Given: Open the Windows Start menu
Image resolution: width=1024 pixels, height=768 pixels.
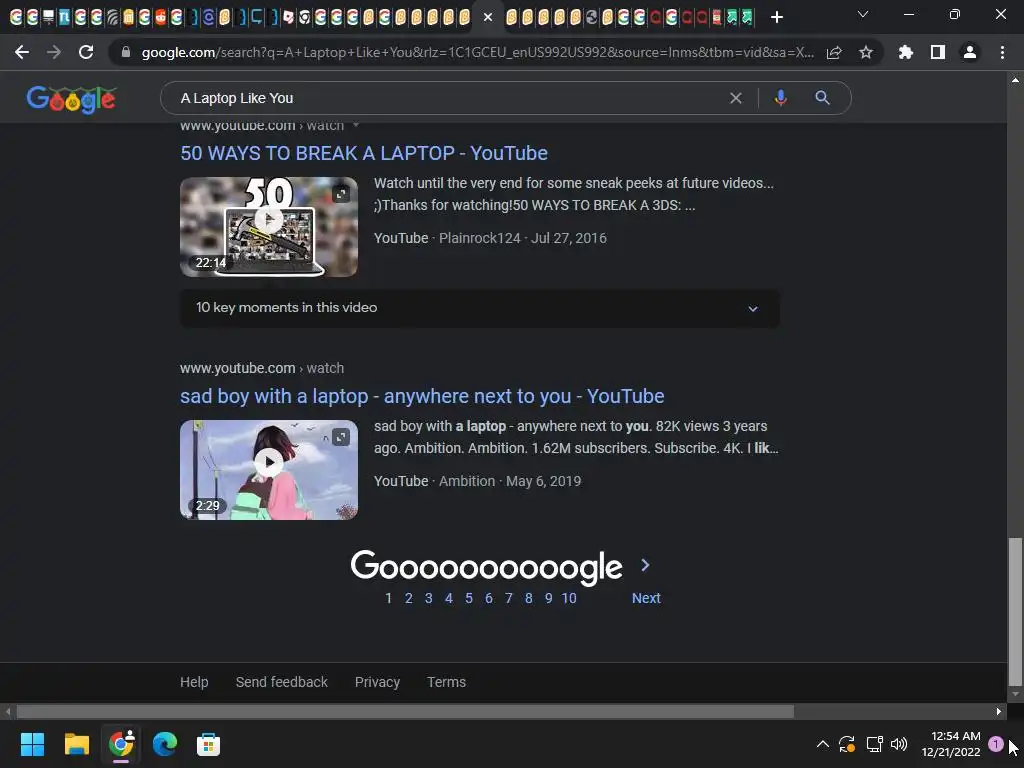Looking at the screenshot, I should click(32, 744).
